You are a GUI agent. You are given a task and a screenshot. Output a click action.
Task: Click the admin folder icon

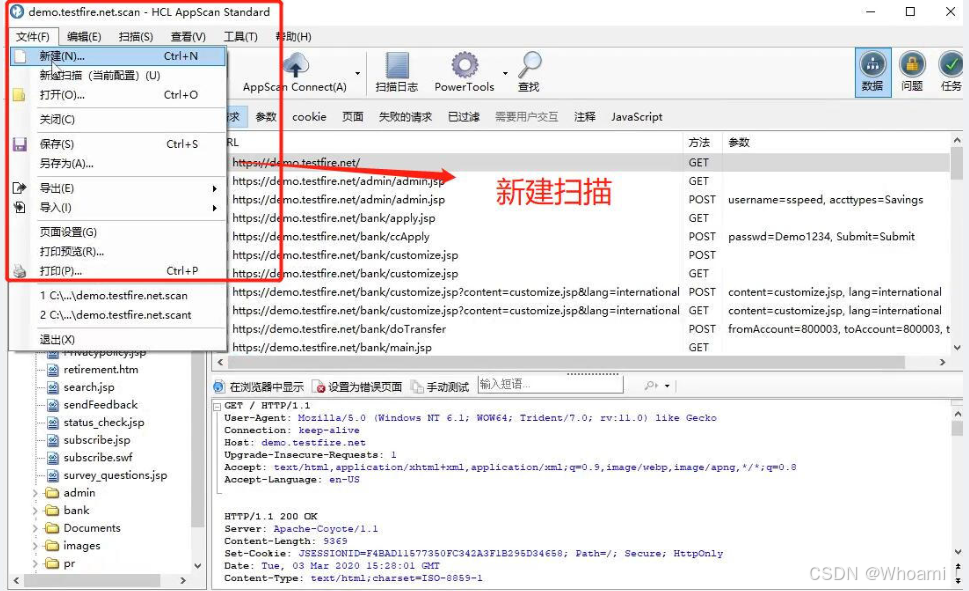coord(53,493)
